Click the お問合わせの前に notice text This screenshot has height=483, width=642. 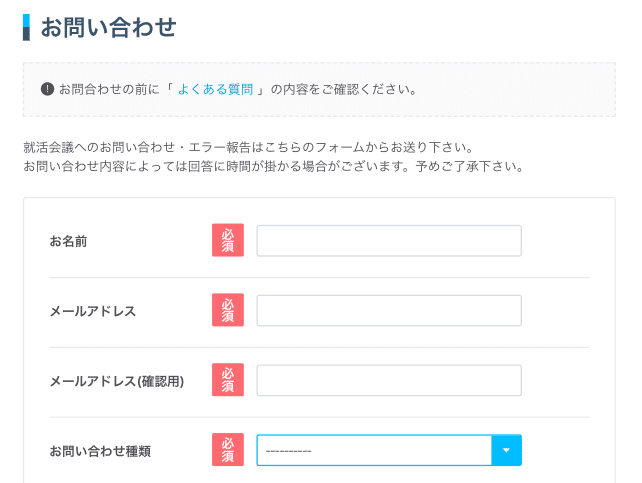[237, 89]
